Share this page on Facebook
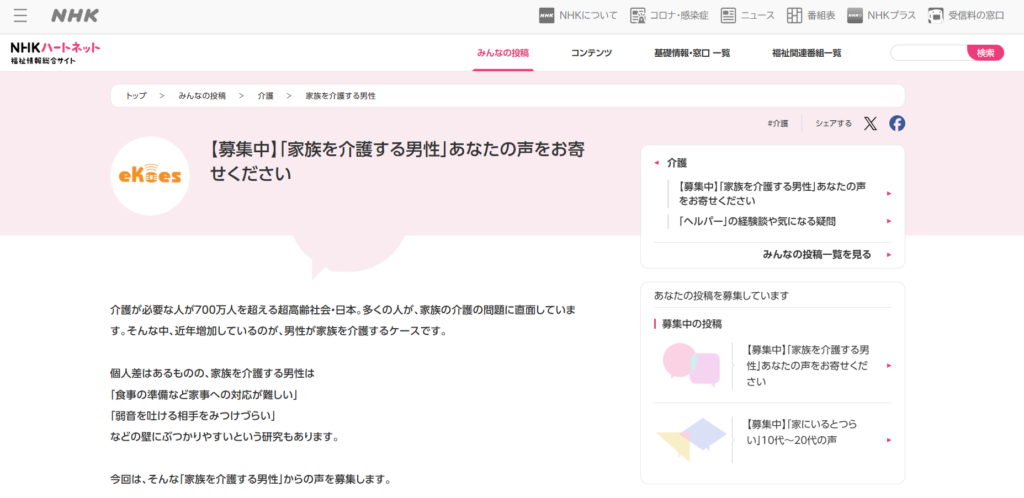This screenshot has height=498, width=1024. [897, 123]
